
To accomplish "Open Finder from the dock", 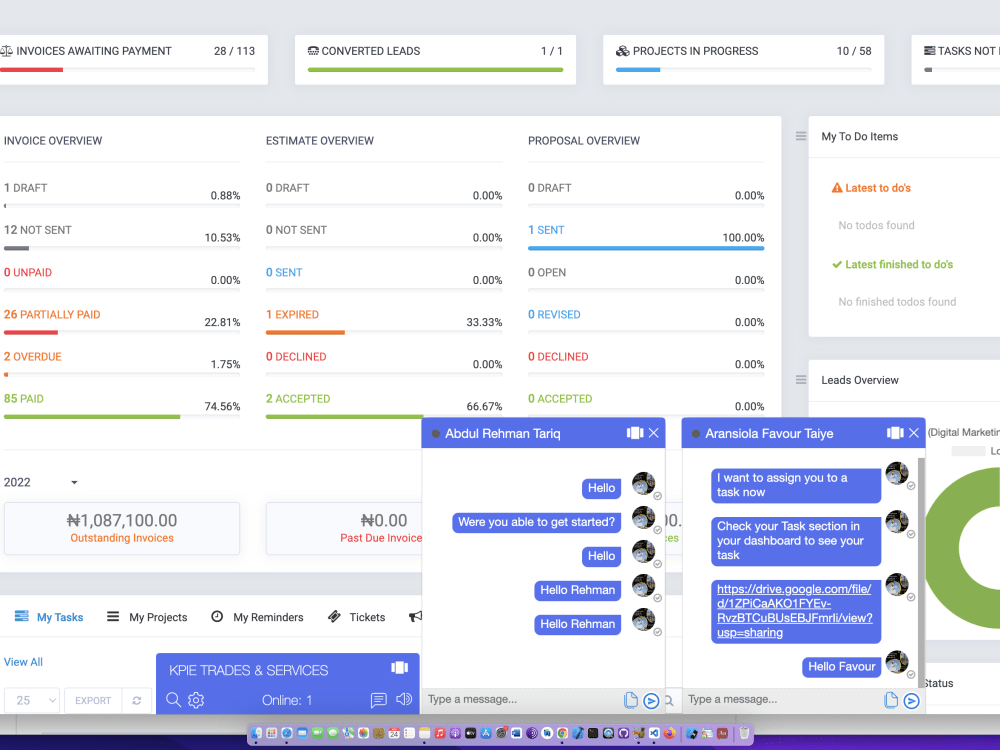I will 256,733.
